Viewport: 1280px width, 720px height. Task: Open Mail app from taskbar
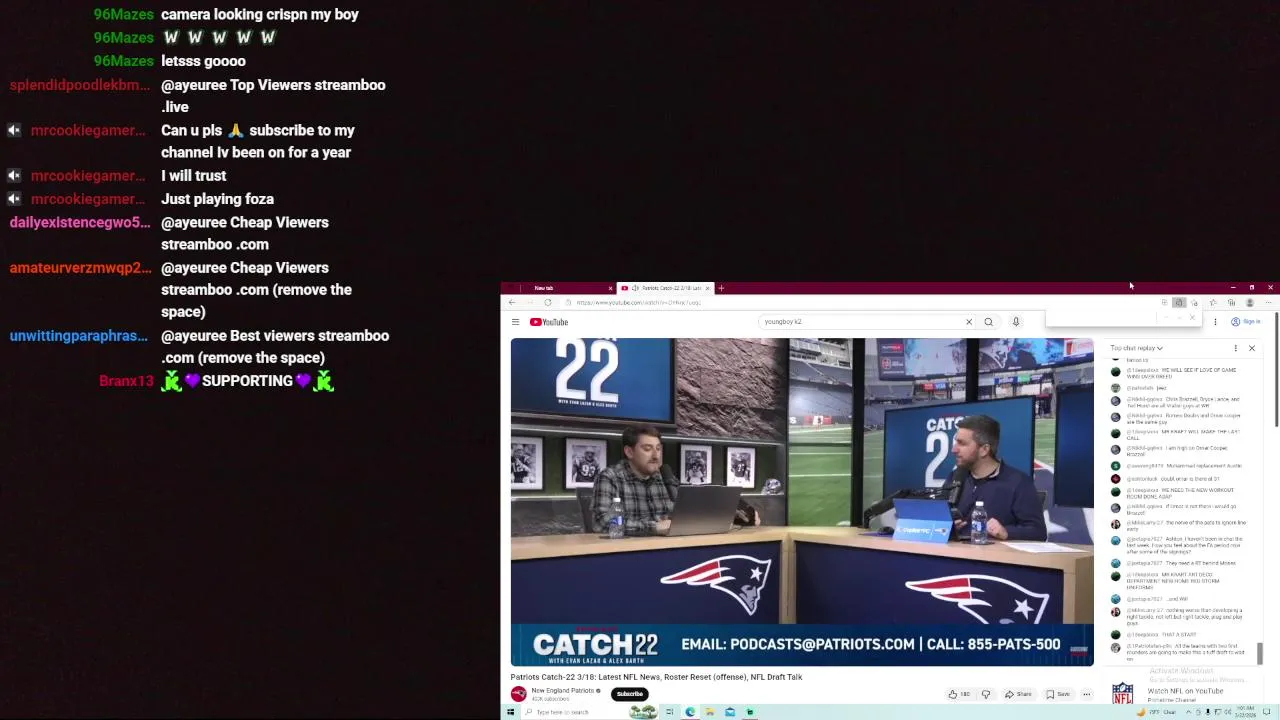point(730,712)
